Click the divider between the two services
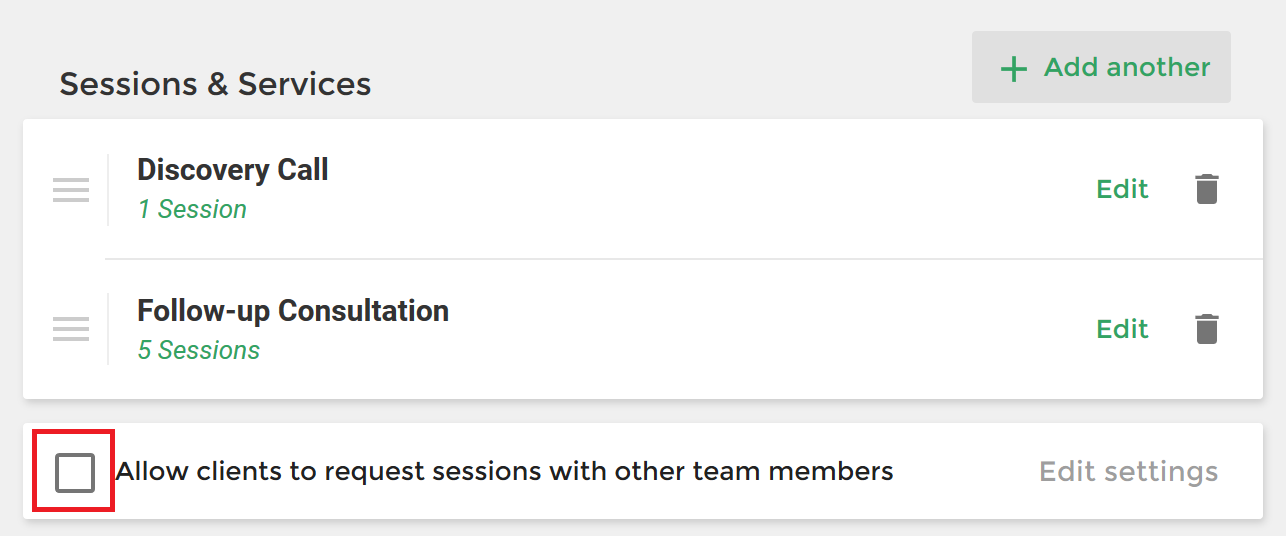The height and width of the screenshot is (536, 1286). [x=683, y=259]
